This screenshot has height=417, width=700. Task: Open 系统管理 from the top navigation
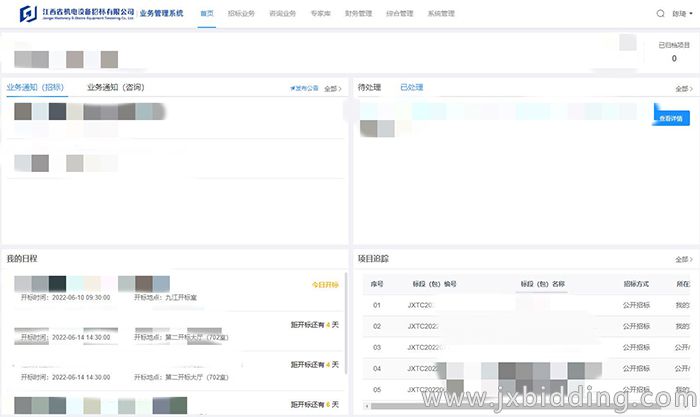[440, 14]
